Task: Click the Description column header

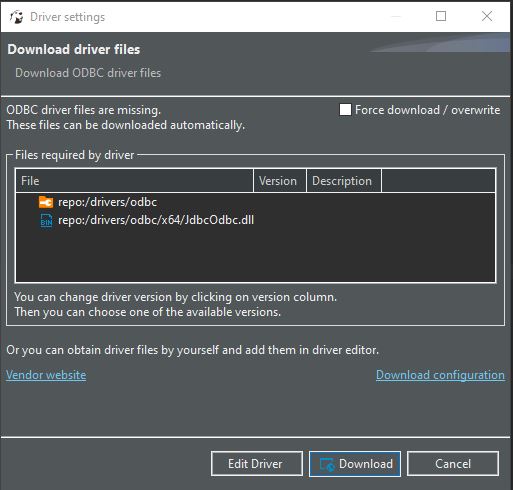Action: [x=344, y=181]
